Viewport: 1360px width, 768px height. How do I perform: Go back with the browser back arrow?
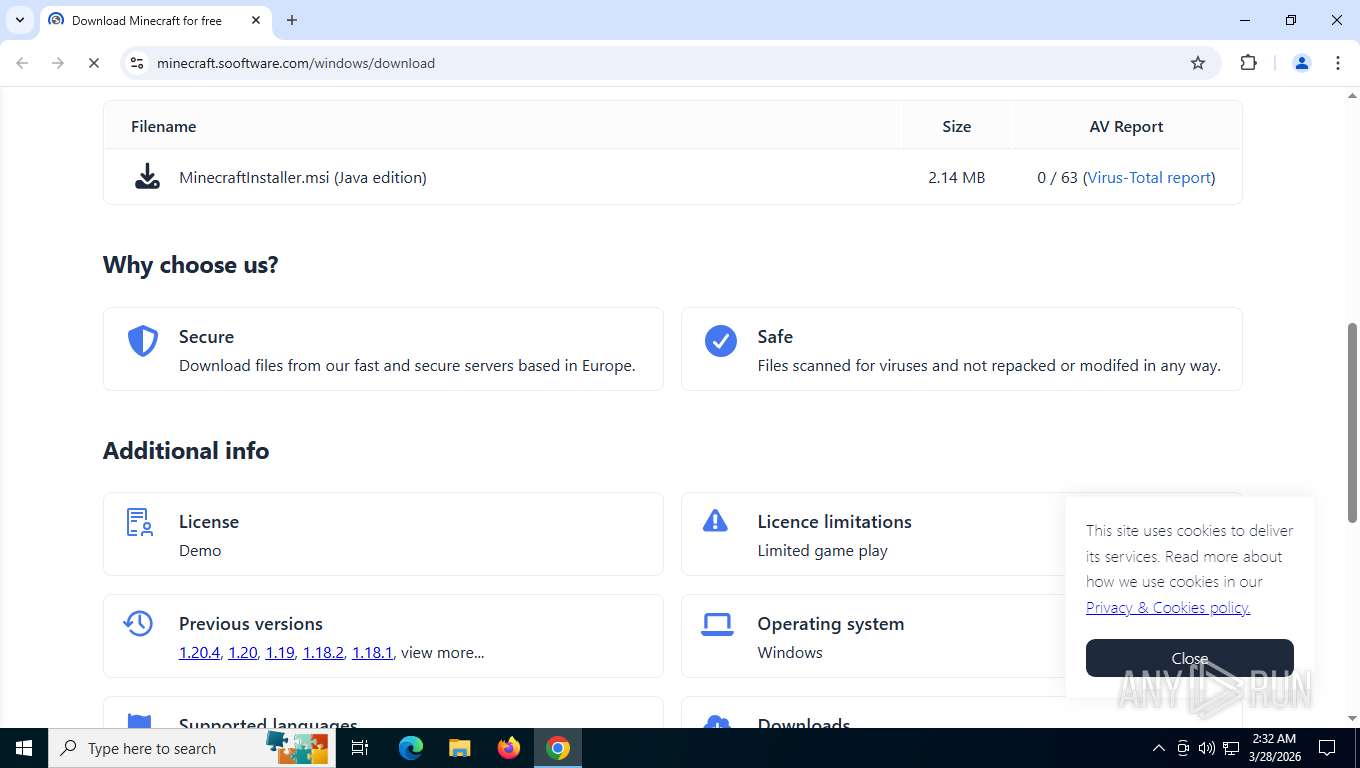click(22, 63)
